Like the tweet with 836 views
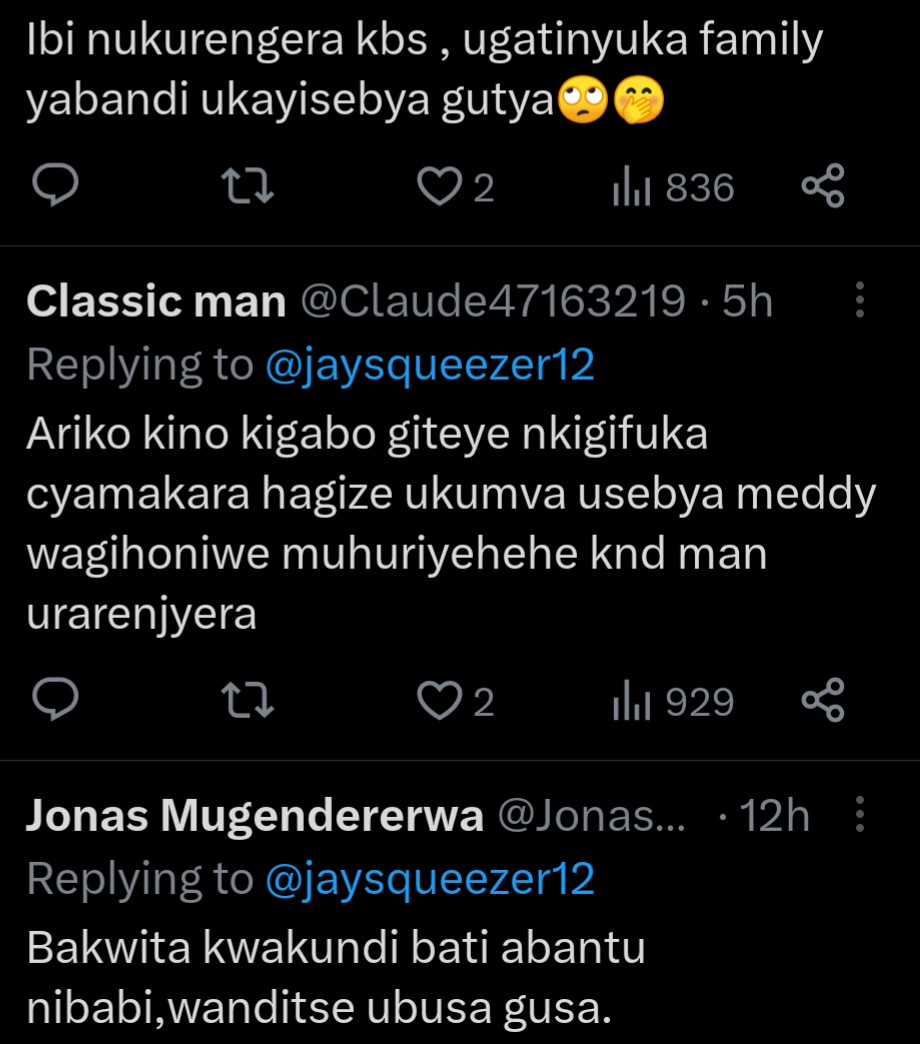 tap(437, 187)
